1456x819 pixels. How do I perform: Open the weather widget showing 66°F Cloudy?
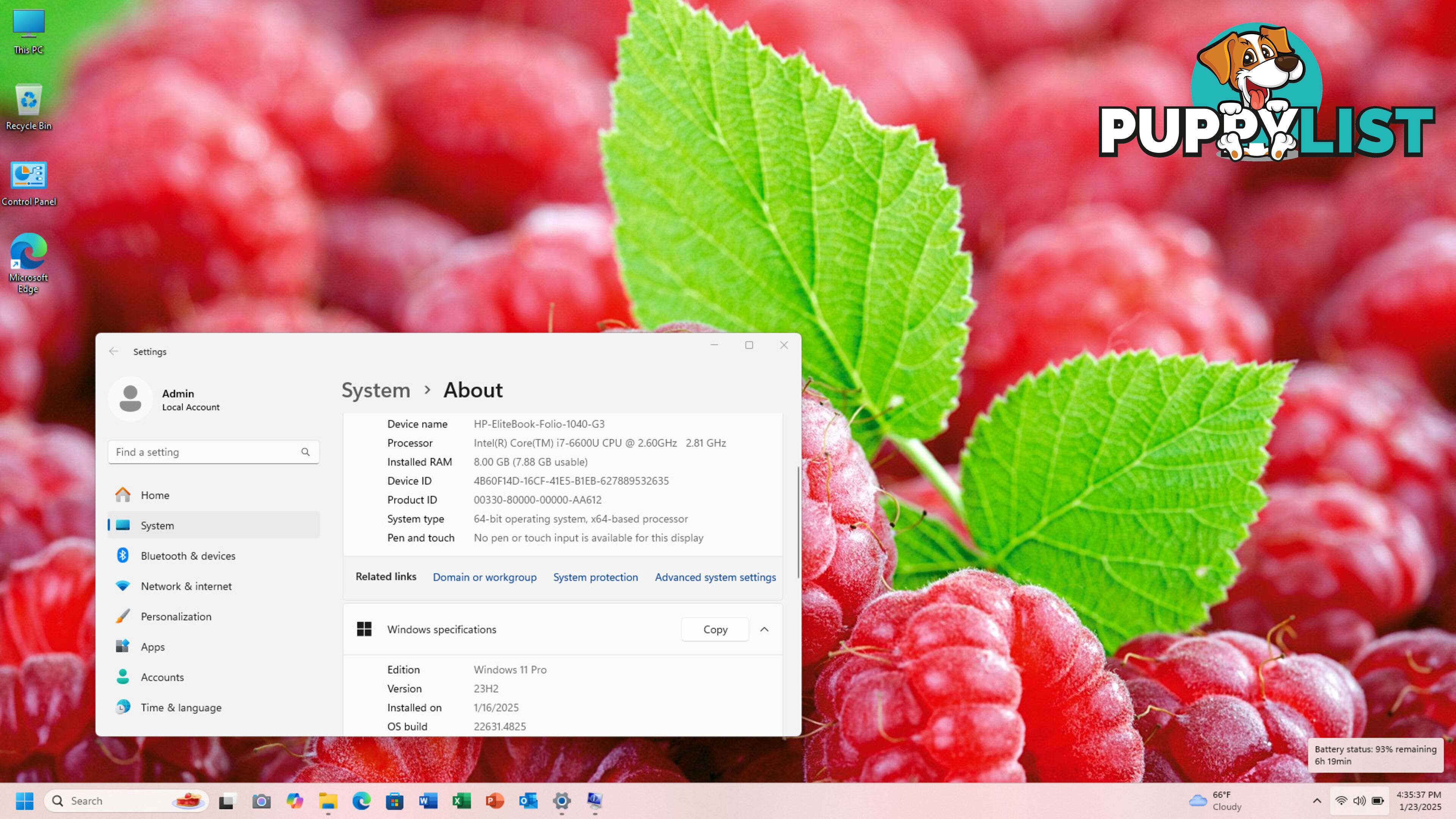(x=1215, y=800)
